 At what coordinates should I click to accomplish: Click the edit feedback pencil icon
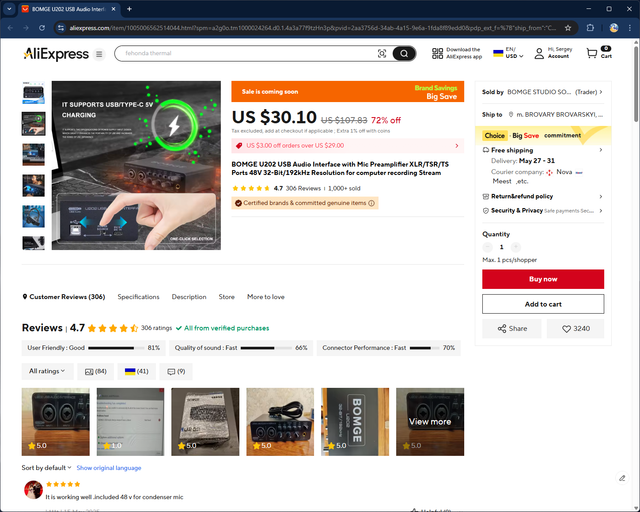(622, 478)
